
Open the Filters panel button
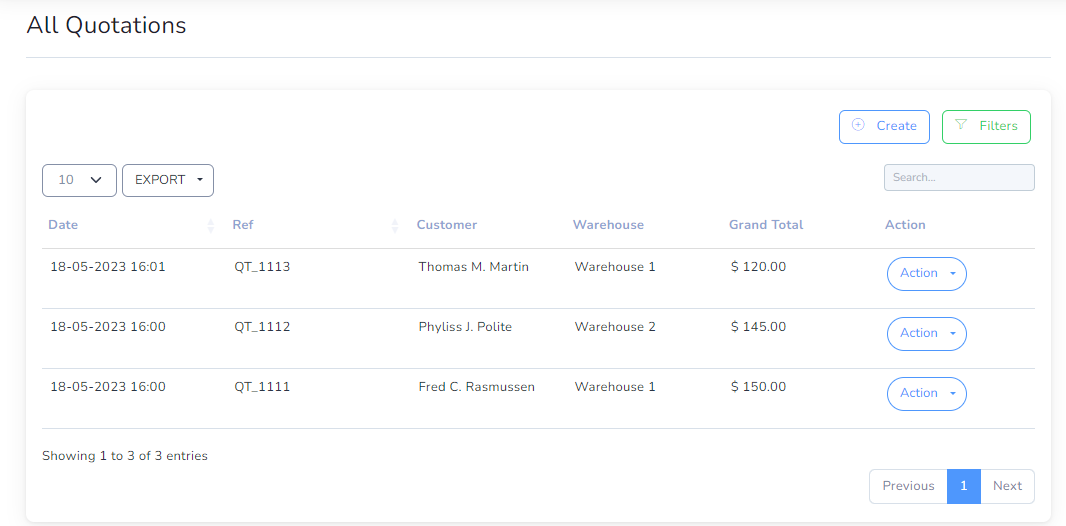(x=986, y=126)
